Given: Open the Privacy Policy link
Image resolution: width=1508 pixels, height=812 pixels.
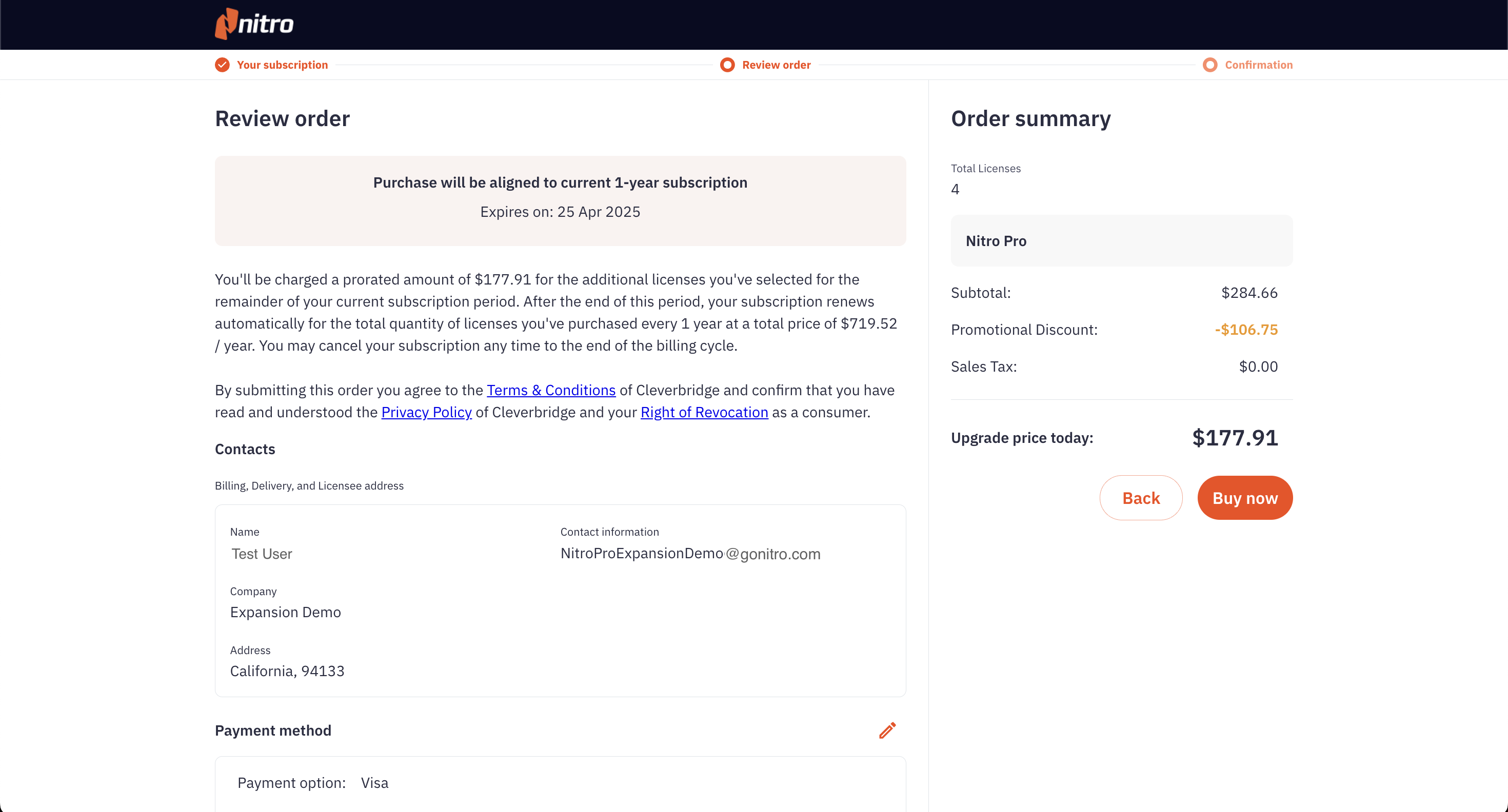Looking at the screenshot, I should coord(426,413).
